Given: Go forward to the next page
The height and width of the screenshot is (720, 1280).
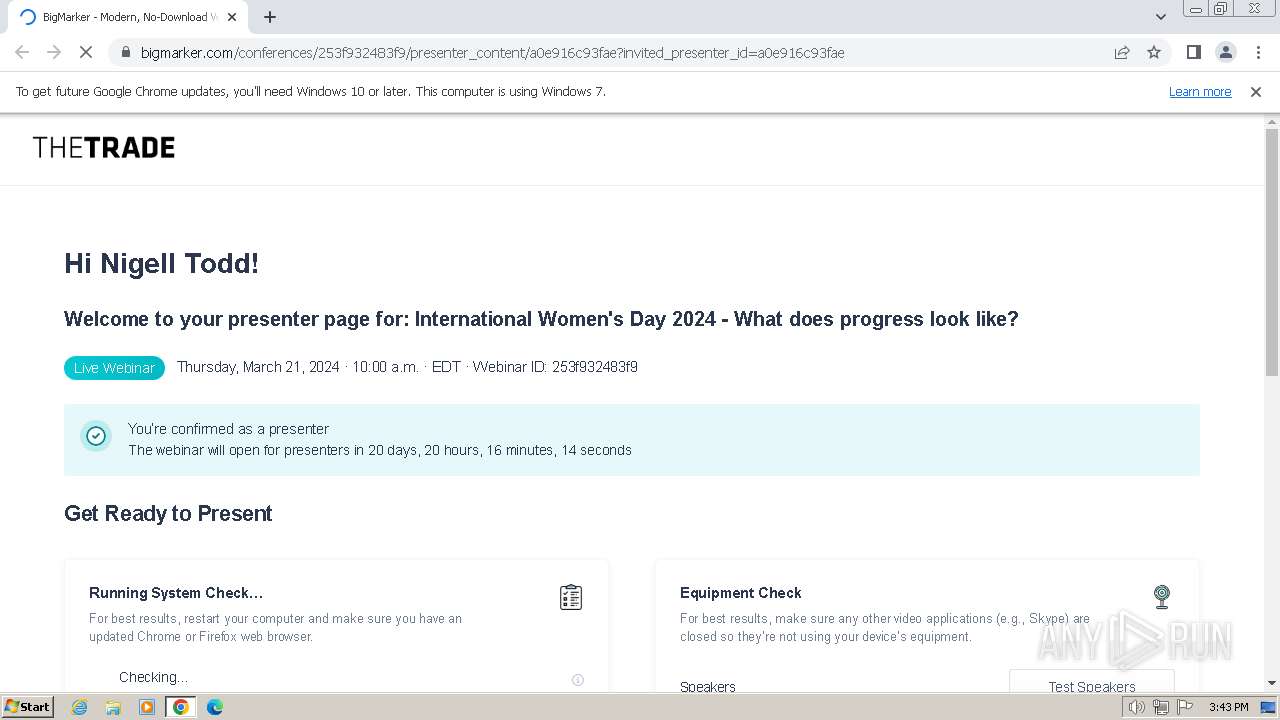Looking at the screenshot, I should pyautogui.click(x=54, y=52).
